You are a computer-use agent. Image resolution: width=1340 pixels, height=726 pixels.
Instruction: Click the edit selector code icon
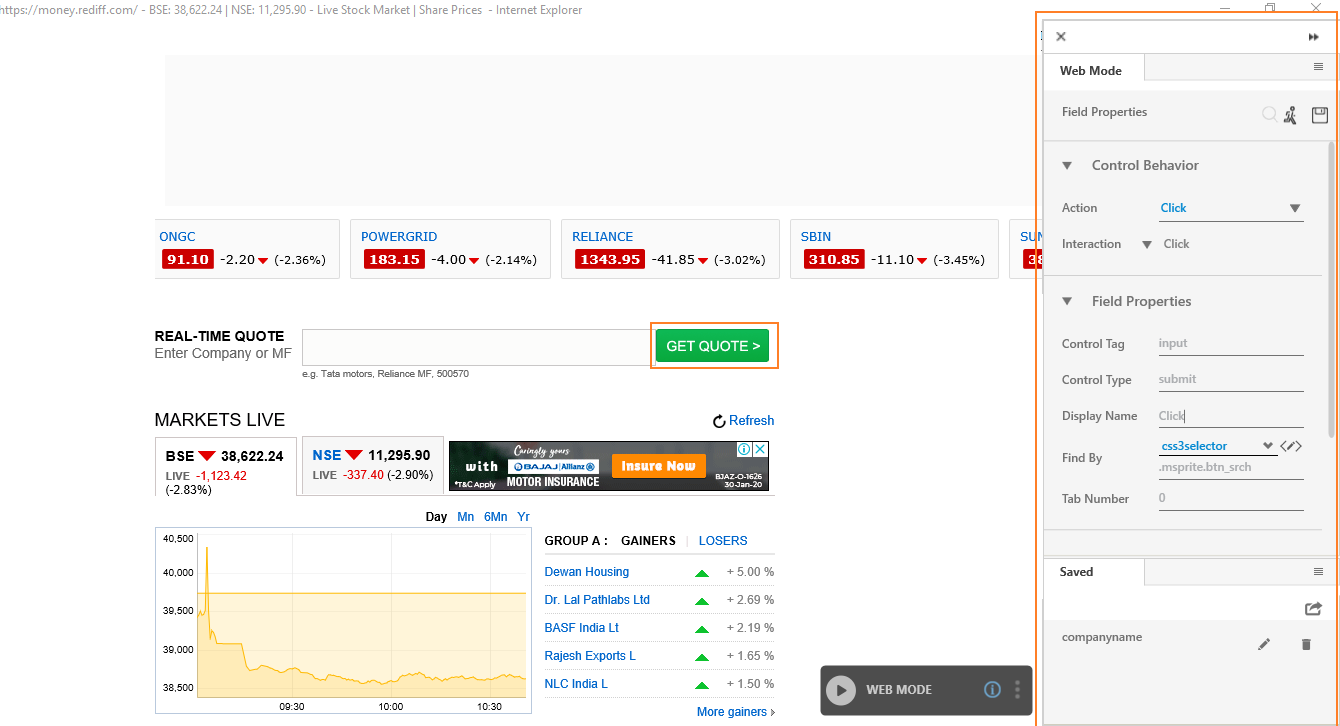(1291, 446)
